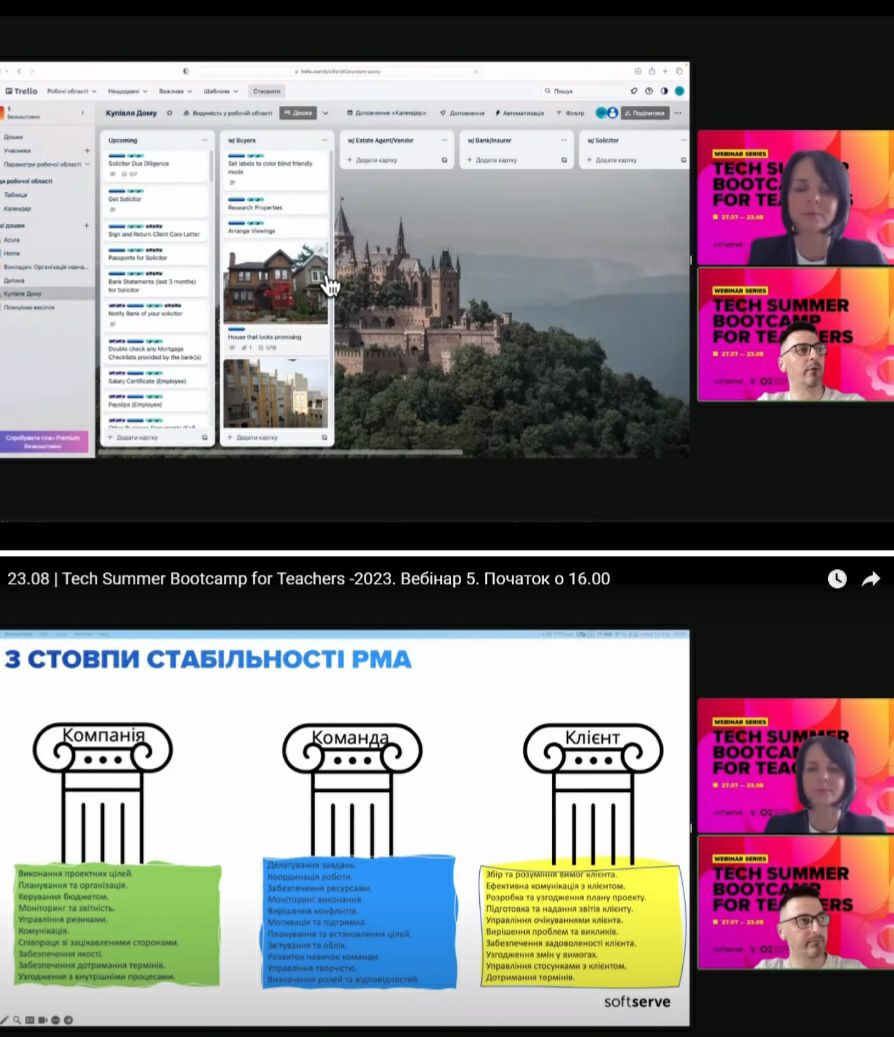
Task: Click the Створити button
Action: (267, 91)
